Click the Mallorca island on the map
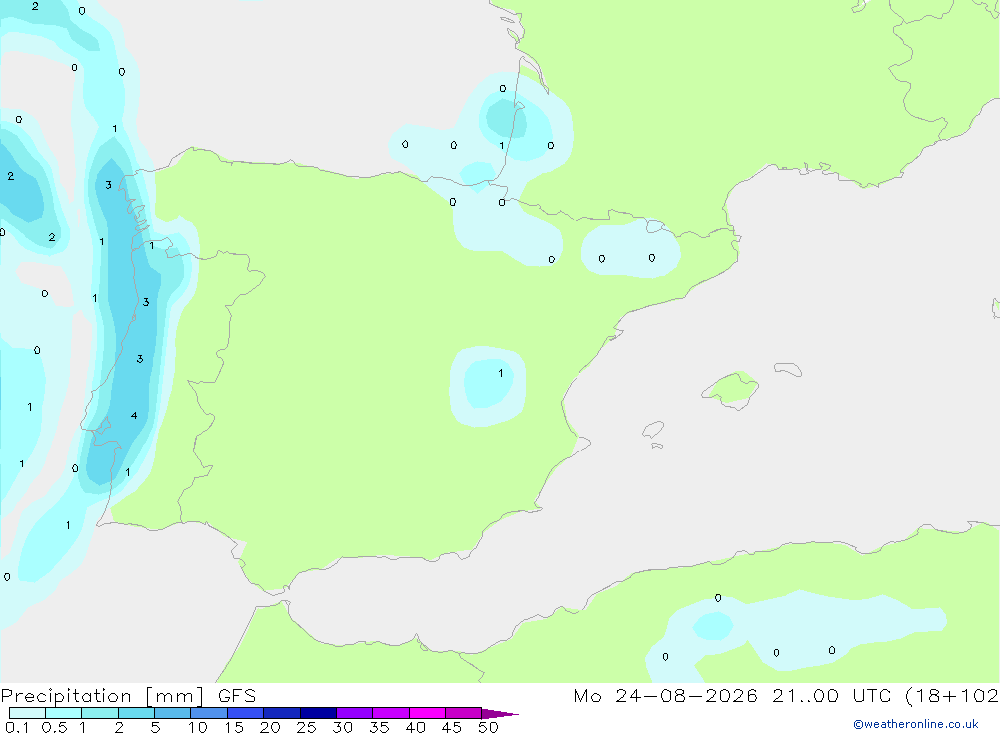1000x733 pixels. click(x=731, y=389)
